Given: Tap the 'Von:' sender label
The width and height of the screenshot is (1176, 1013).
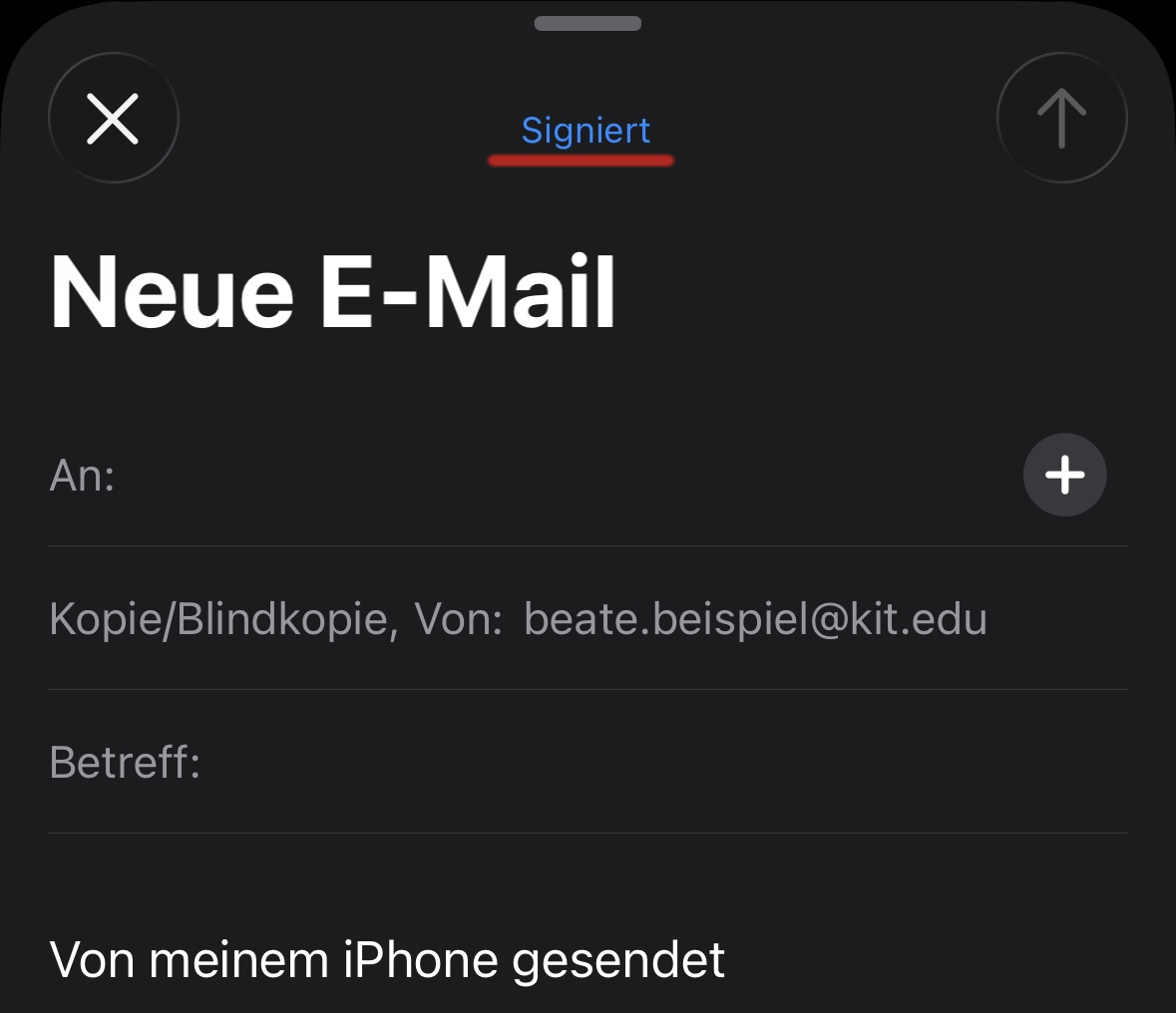Looking at the screenshot, I should click(458, 619).
